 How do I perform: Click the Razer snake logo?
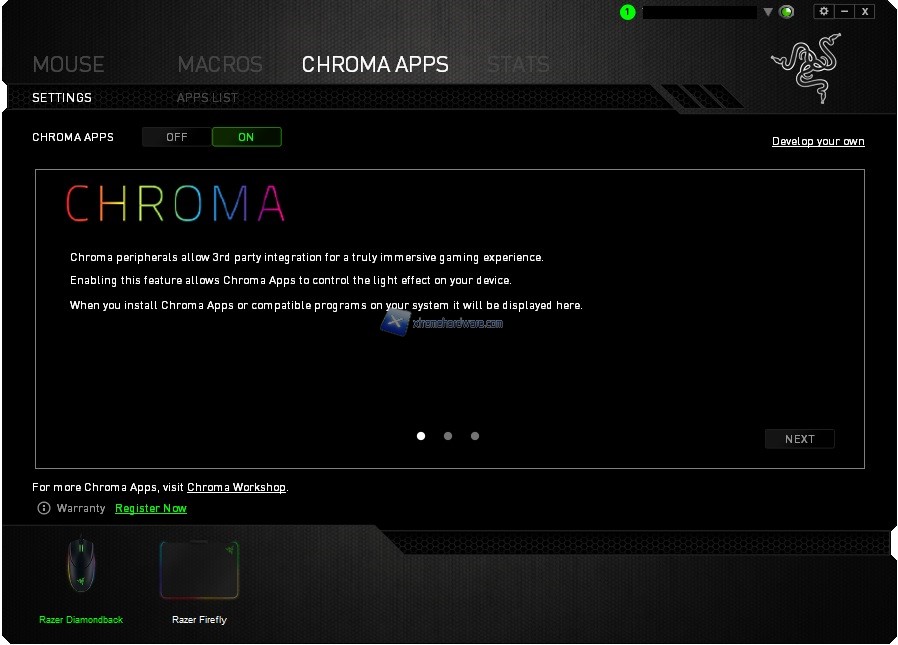[x=807, y=68]
